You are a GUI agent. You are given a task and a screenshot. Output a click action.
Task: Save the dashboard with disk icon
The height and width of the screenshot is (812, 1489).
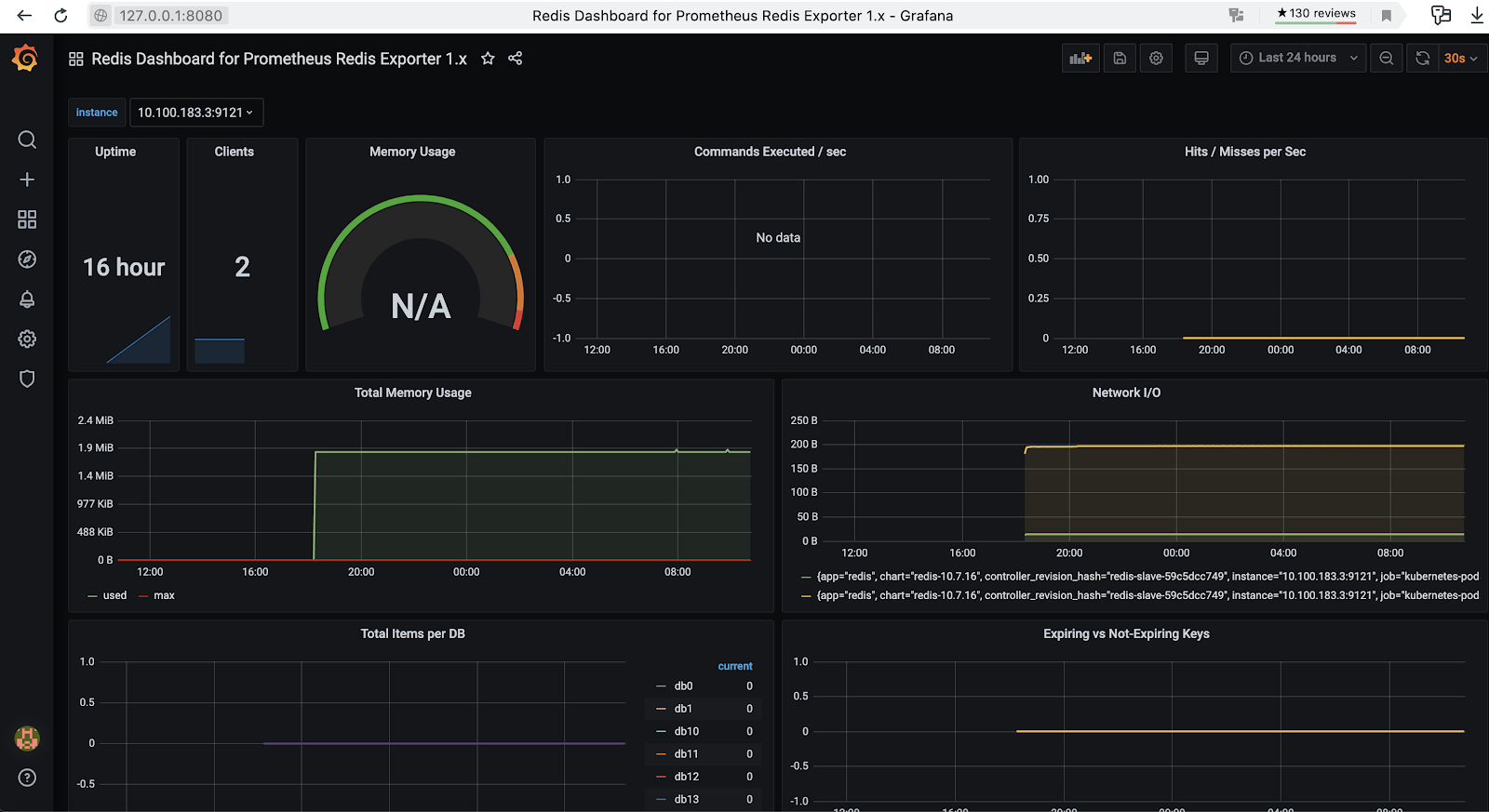pyautogui.click(x=1120, y=58)
